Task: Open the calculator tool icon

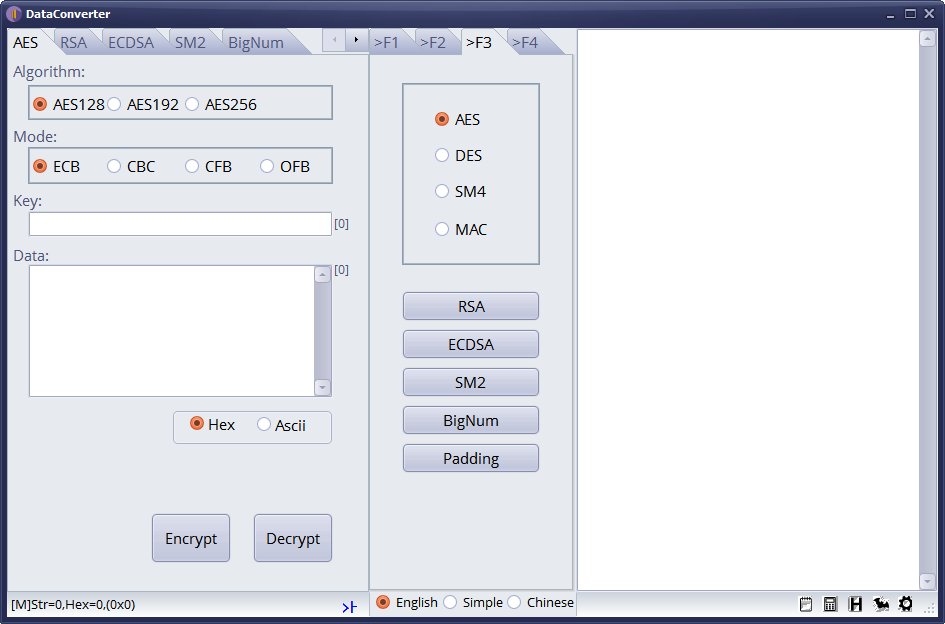Action: 830,604
